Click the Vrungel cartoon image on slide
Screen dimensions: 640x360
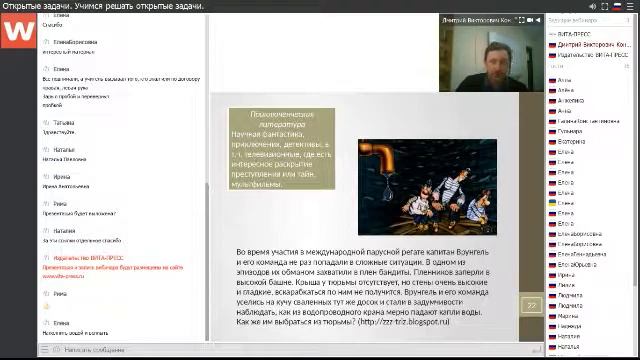427,187
